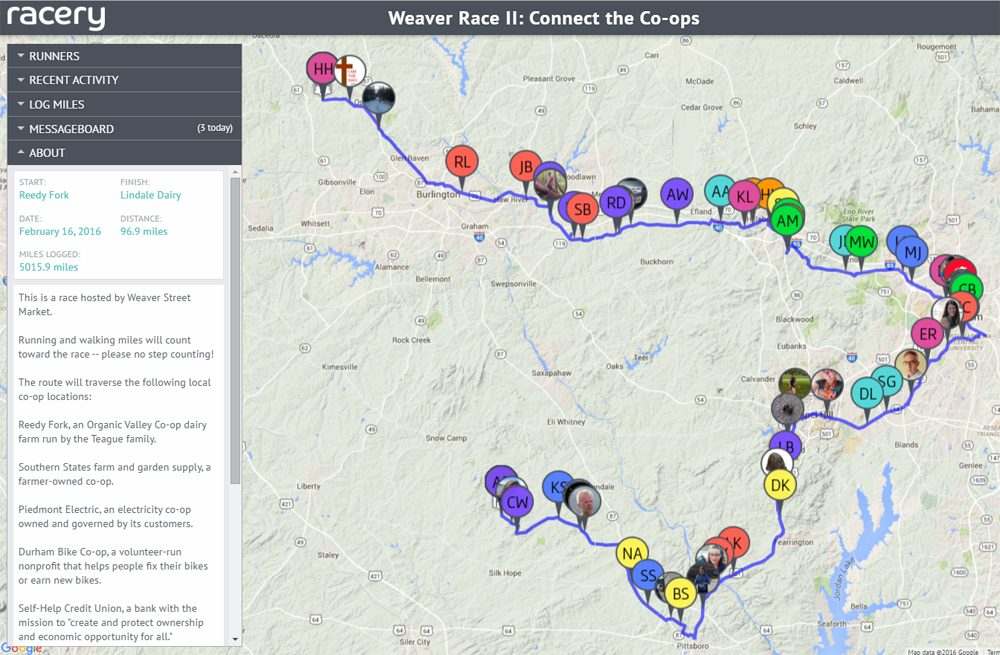Click the CW runner pin

coord(517,502)
